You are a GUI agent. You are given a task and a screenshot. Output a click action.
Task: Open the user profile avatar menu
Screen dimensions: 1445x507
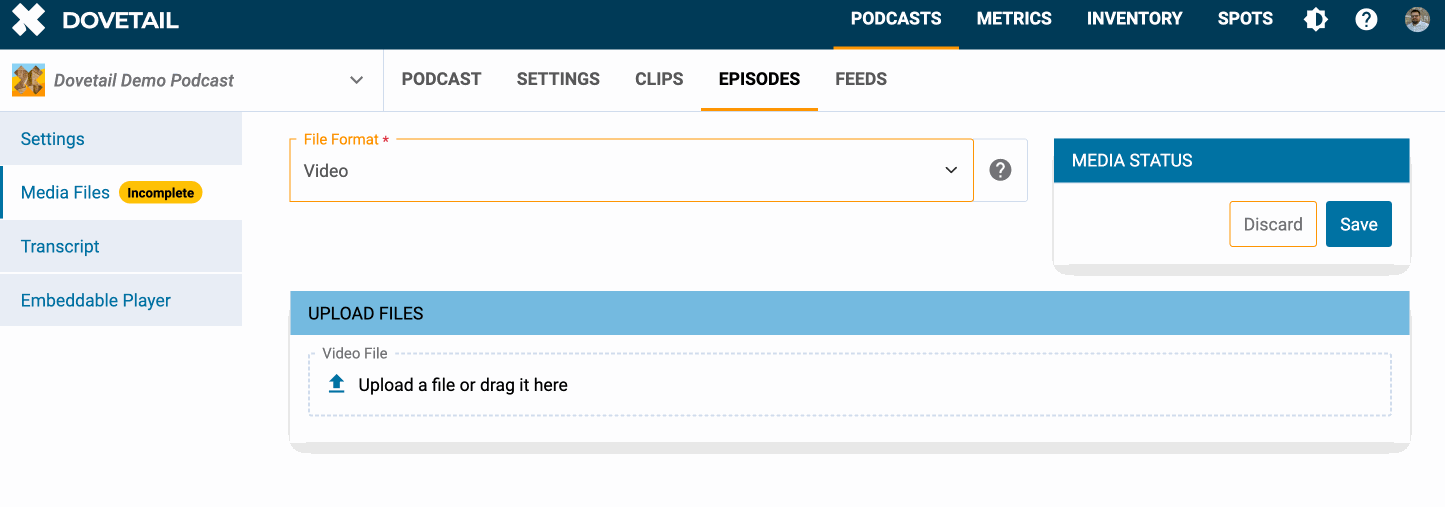[1417, 19]
